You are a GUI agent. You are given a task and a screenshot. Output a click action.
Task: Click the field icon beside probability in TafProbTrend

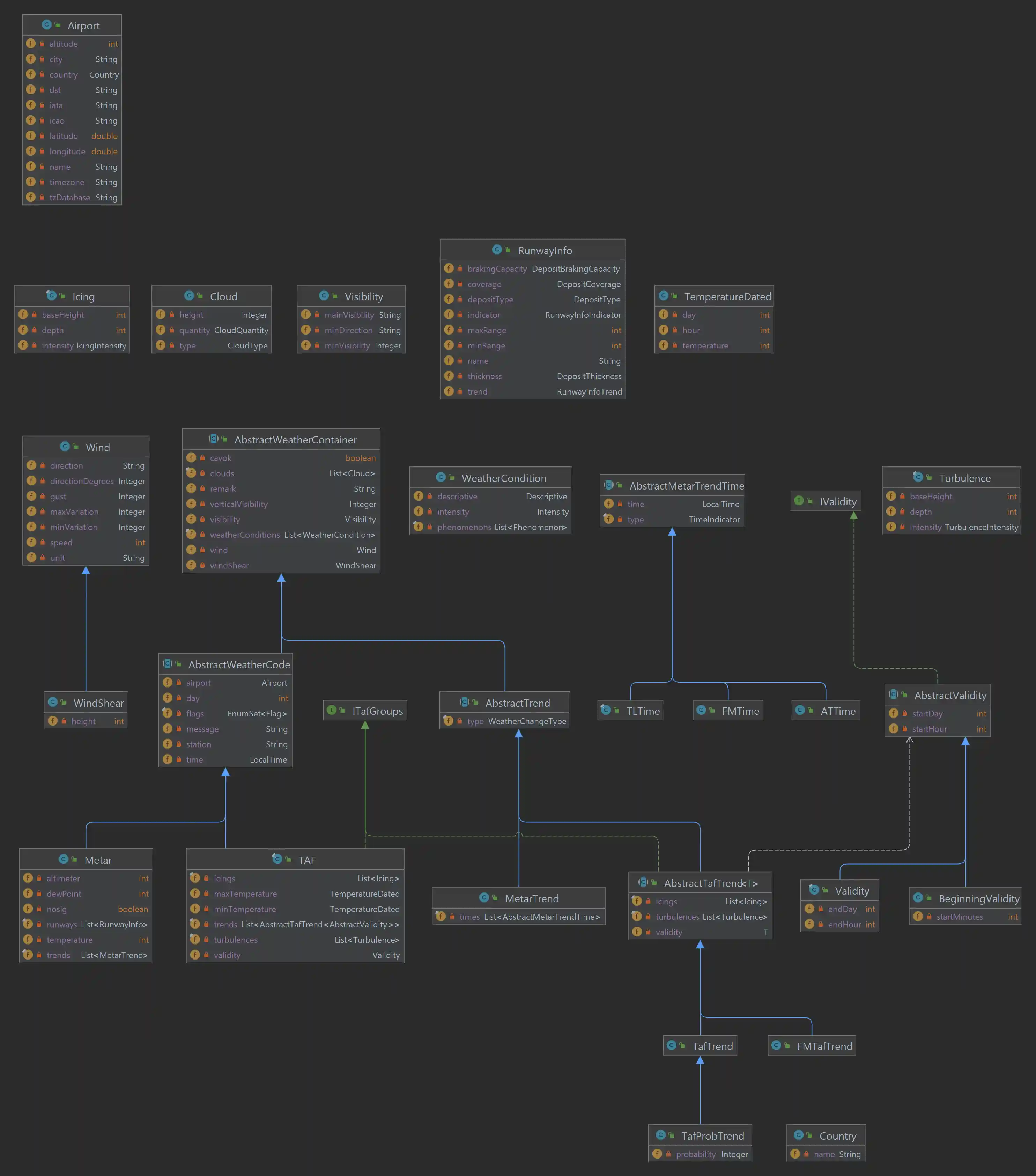click(x=658, y=1154)
